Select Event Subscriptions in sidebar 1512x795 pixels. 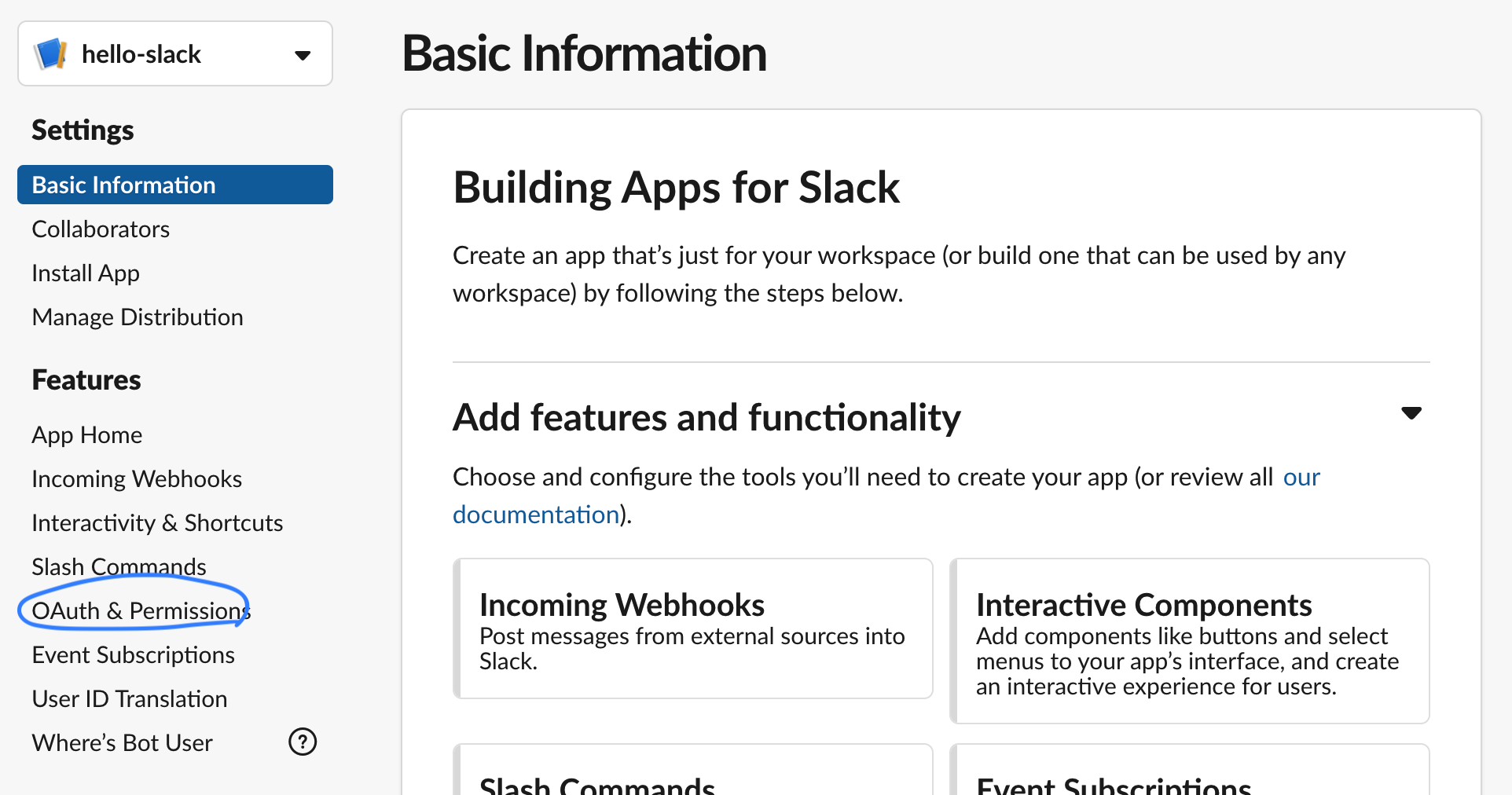pos(134,654)
